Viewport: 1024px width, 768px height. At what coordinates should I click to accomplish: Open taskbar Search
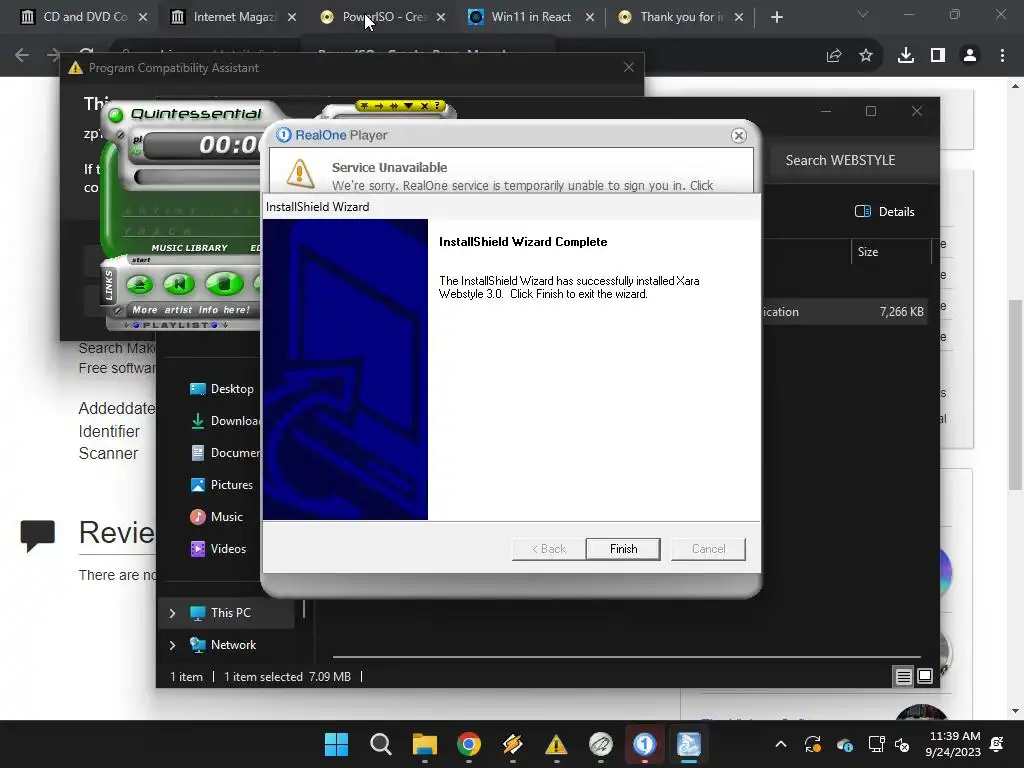381,744
